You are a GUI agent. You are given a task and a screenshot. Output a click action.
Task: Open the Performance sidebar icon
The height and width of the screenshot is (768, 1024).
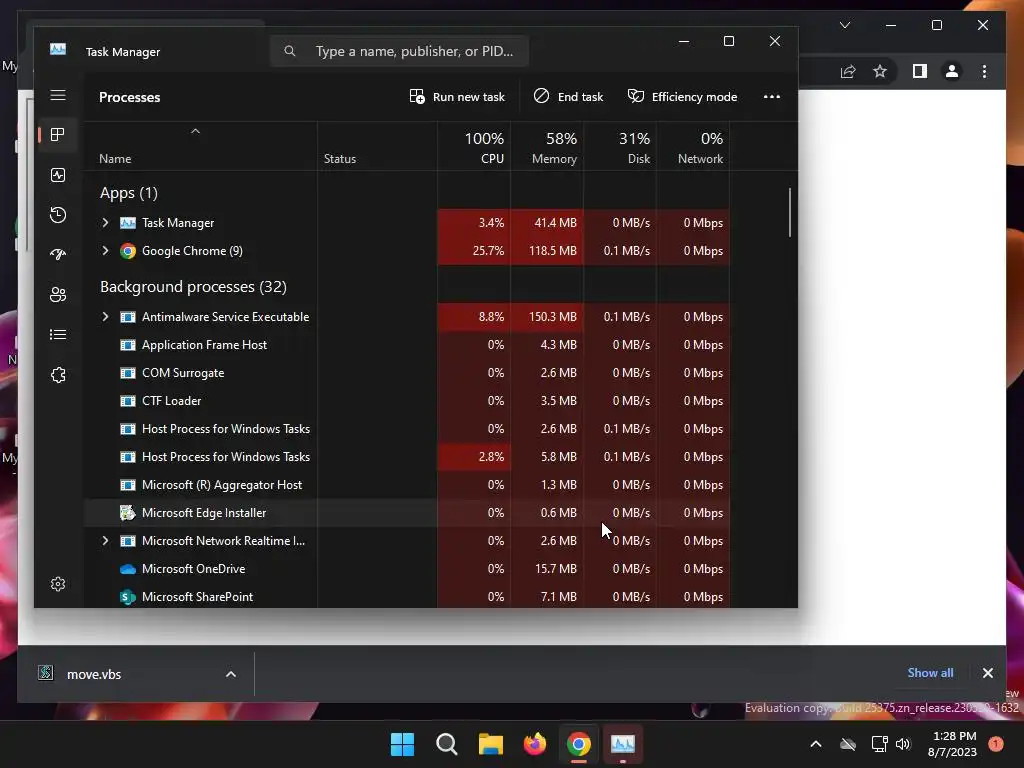58,175
